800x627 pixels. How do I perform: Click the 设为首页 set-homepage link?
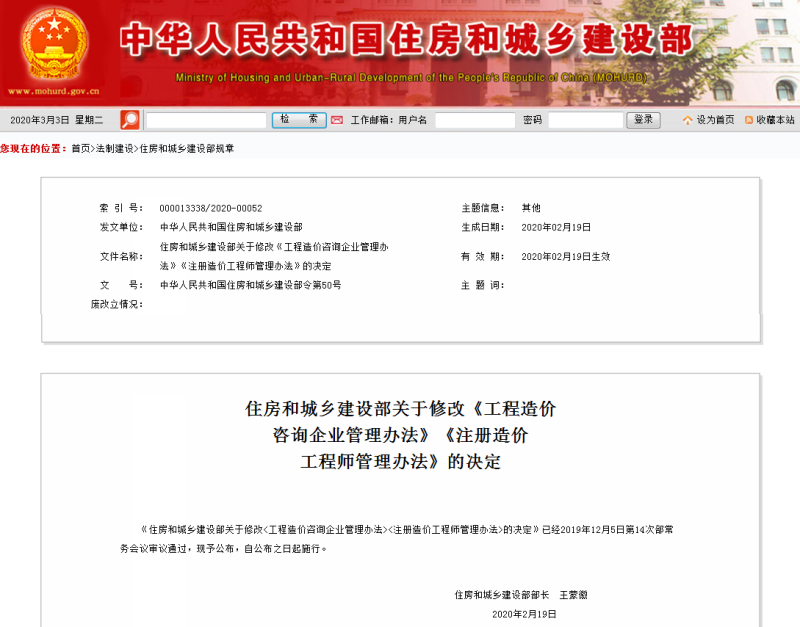point(714,120)
